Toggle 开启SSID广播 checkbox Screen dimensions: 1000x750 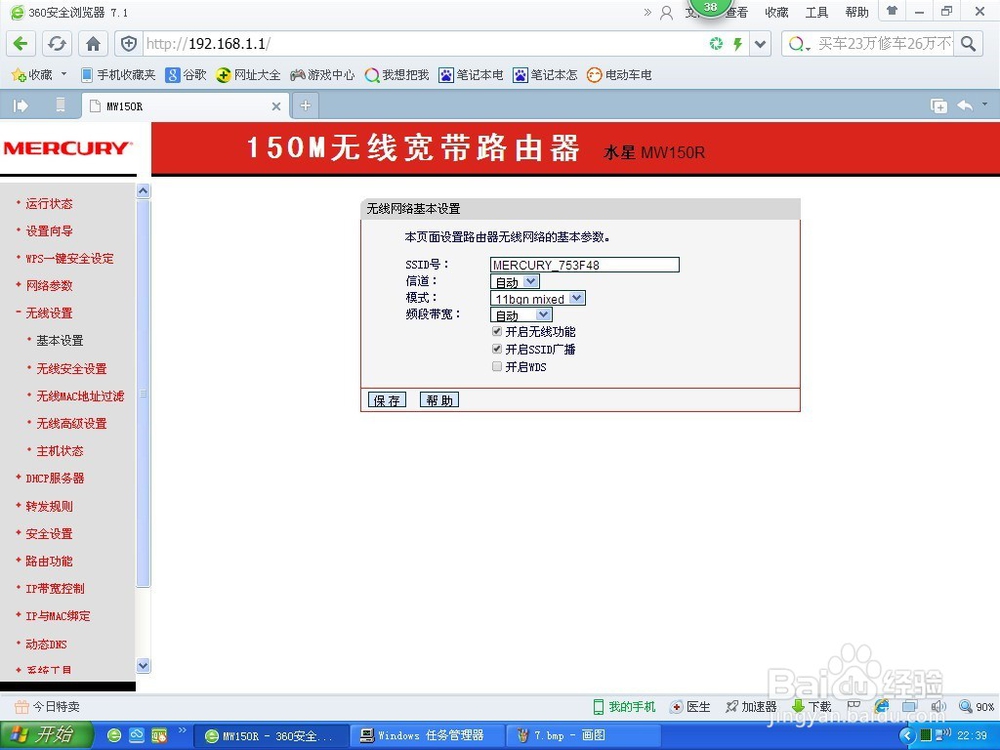pyautogui.click(x=497, y=349)
